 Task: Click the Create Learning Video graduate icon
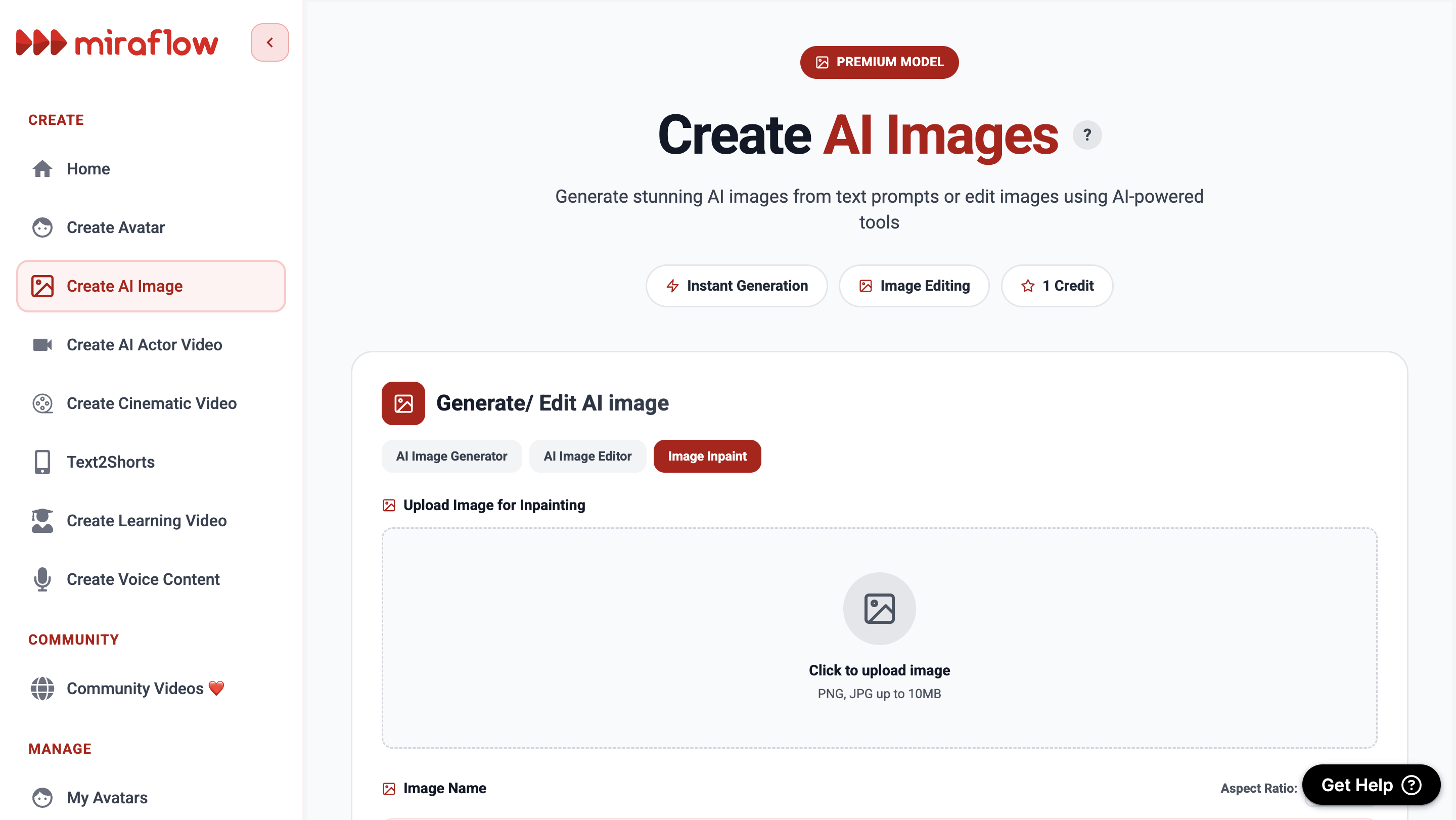pyautogui.click(x=42, y=521)
